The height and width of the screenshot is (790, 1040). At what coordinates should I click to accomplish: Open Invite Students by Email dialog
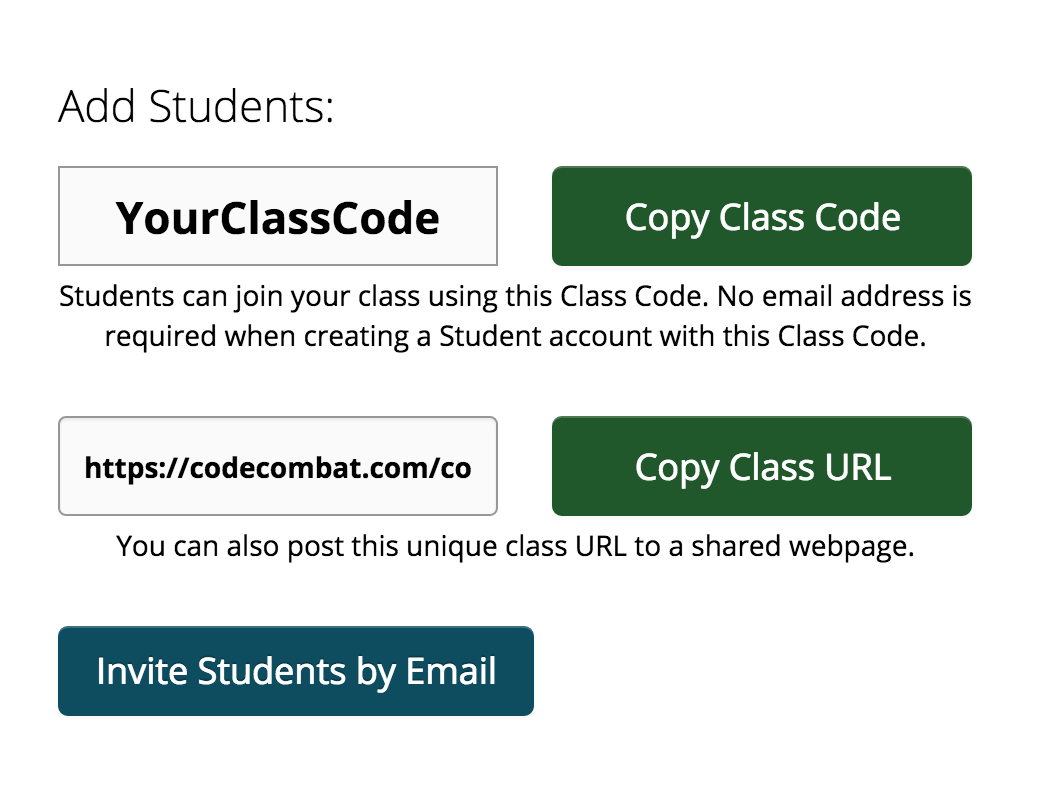click(296, 671)
